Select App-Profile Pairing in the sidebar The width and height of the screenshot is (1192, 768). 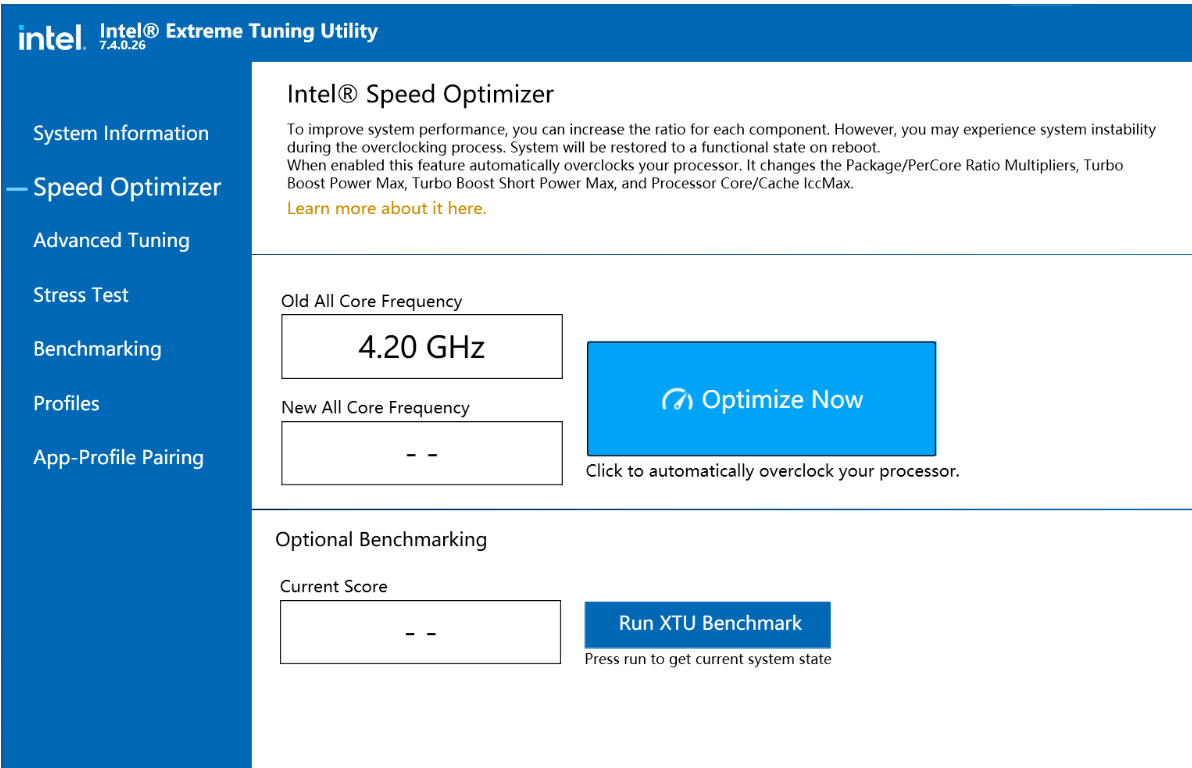pos(118,457)
